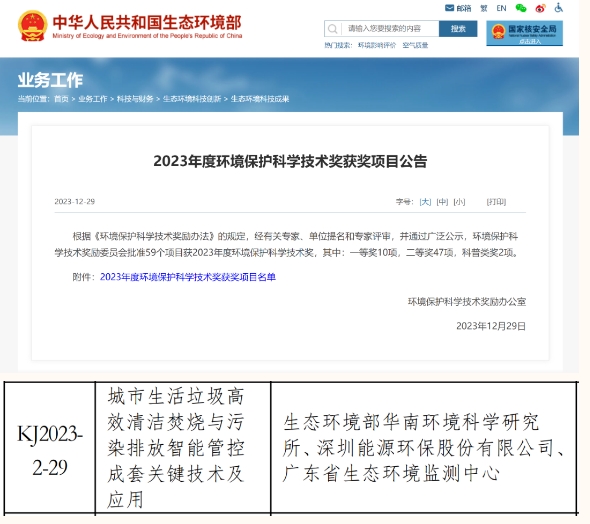The image size is (590, 524).
Task: Open attachment 2023年度环境保护科学技术奖获奖项目名单
Action: point(188,277)
